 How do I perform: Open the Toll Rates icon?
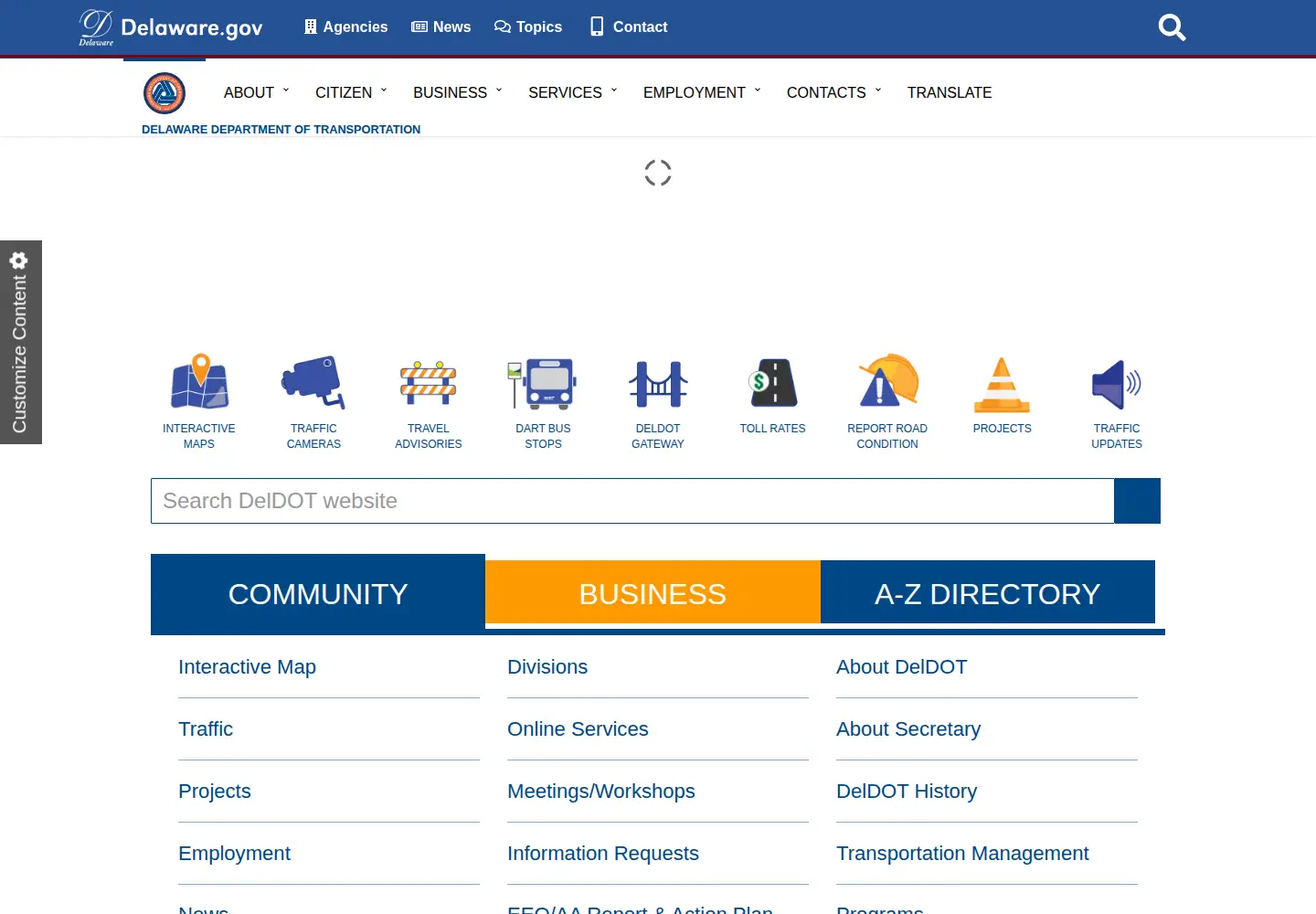click(773, 383)
